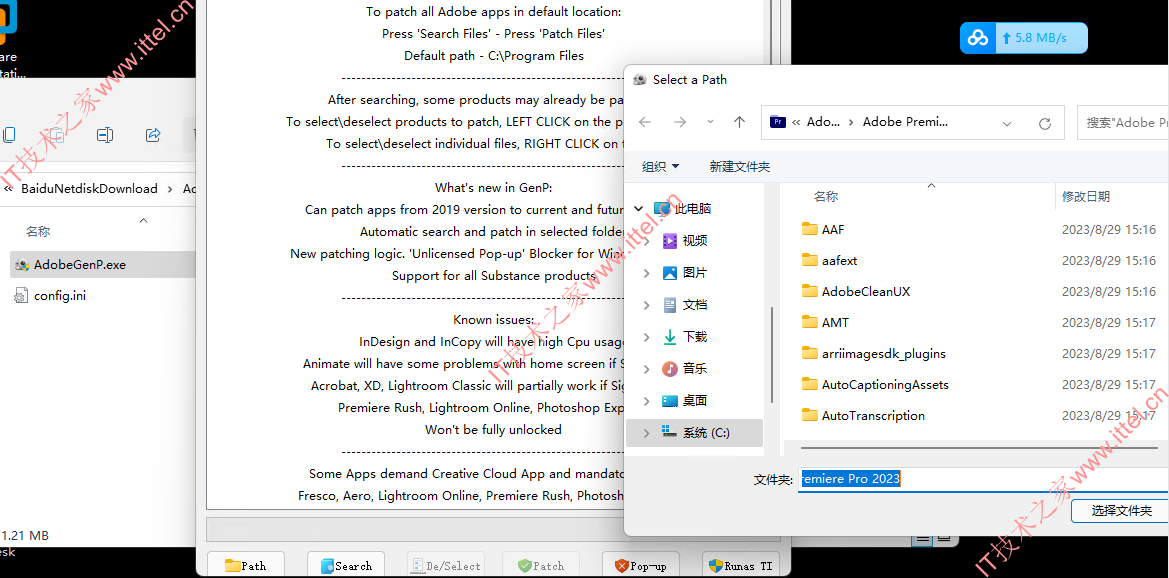The height and width of the screenshot is (578, 1169).
Task: Expand the address bar history dropdown
Action: tap(1006, 123)
